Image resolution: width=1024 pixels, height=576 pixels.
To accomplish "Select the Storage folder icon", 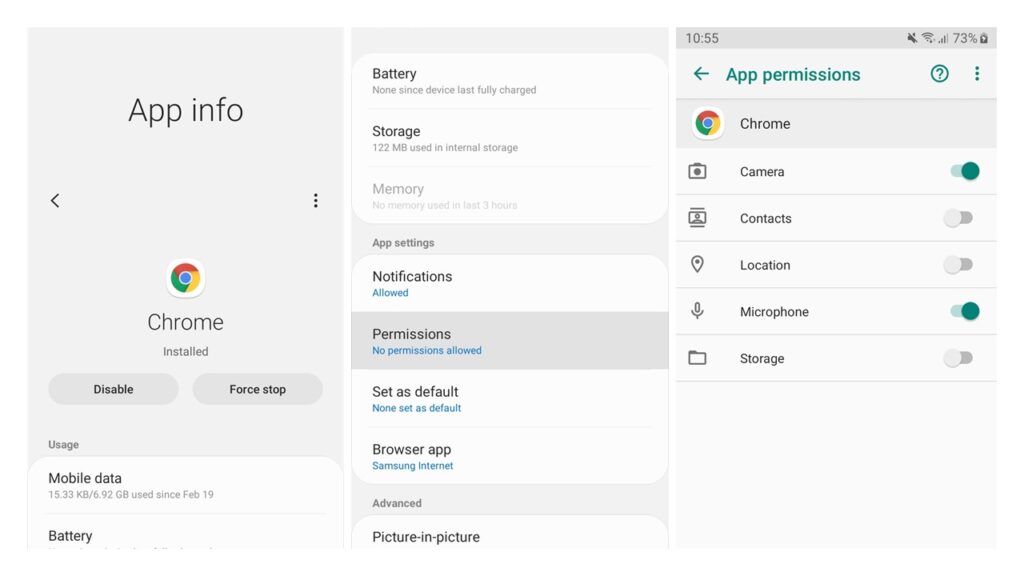I will [x=699, y=358].
